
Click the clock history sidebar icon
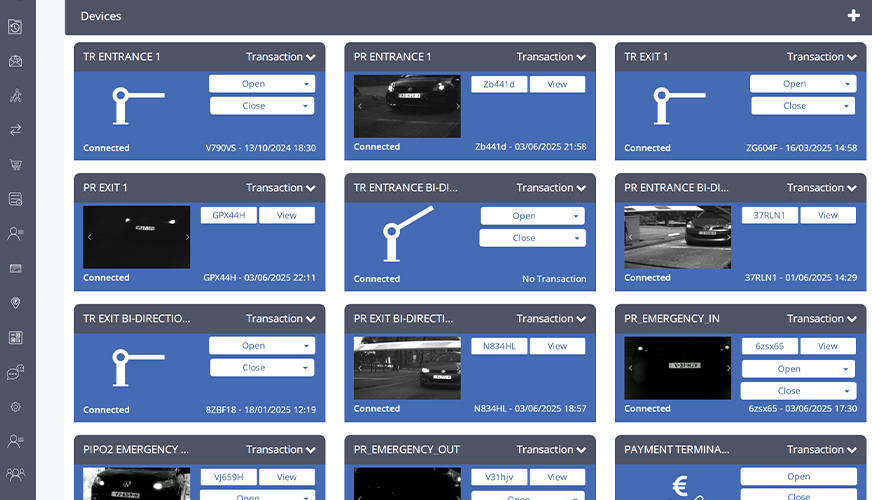click(15, 27)
